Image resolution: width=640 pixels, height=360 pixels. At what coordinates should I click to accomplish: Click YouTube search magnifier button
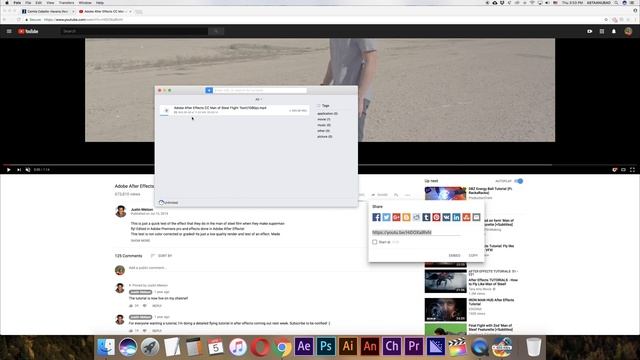coord(216,31)
